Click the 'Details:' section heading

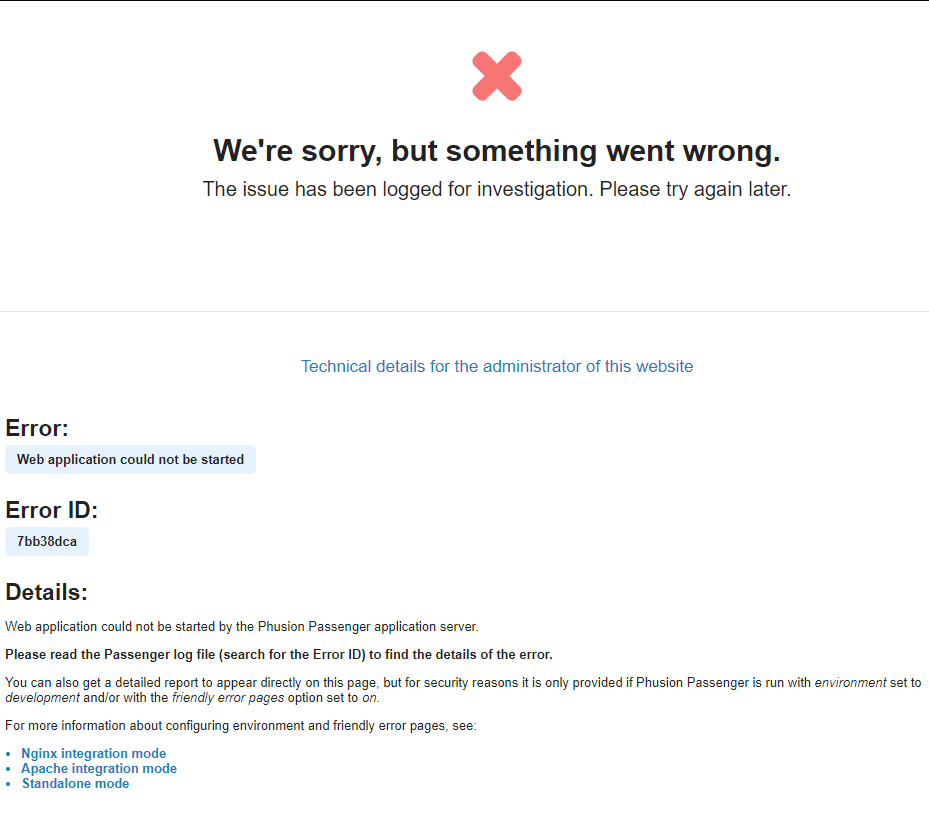click(x=47, y=592)
